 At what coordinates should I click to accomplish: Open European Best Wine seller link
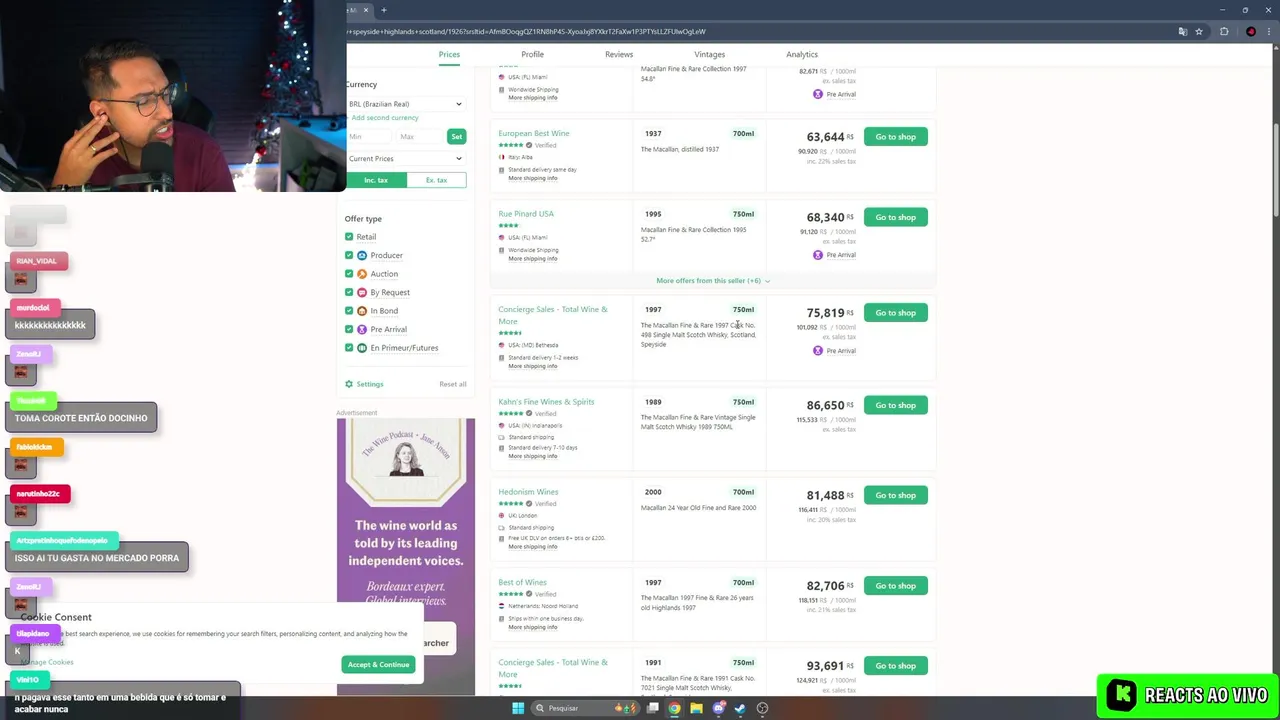point(534,133)
